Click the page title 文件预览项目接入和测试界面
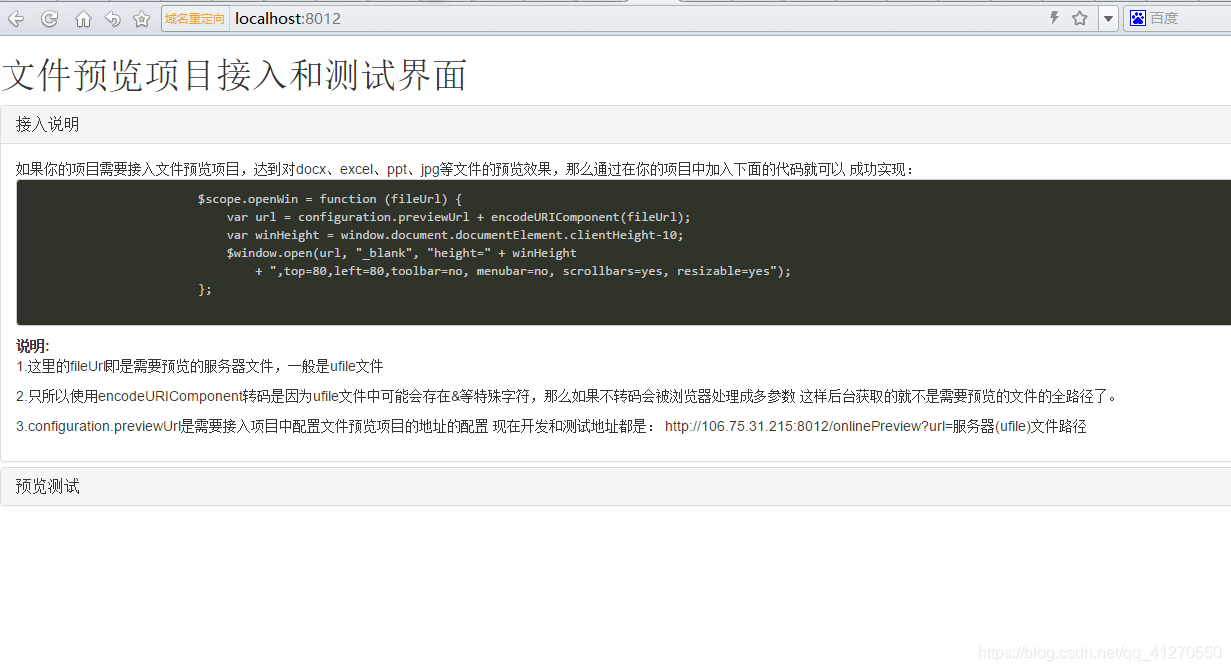 tap(235, 75)
